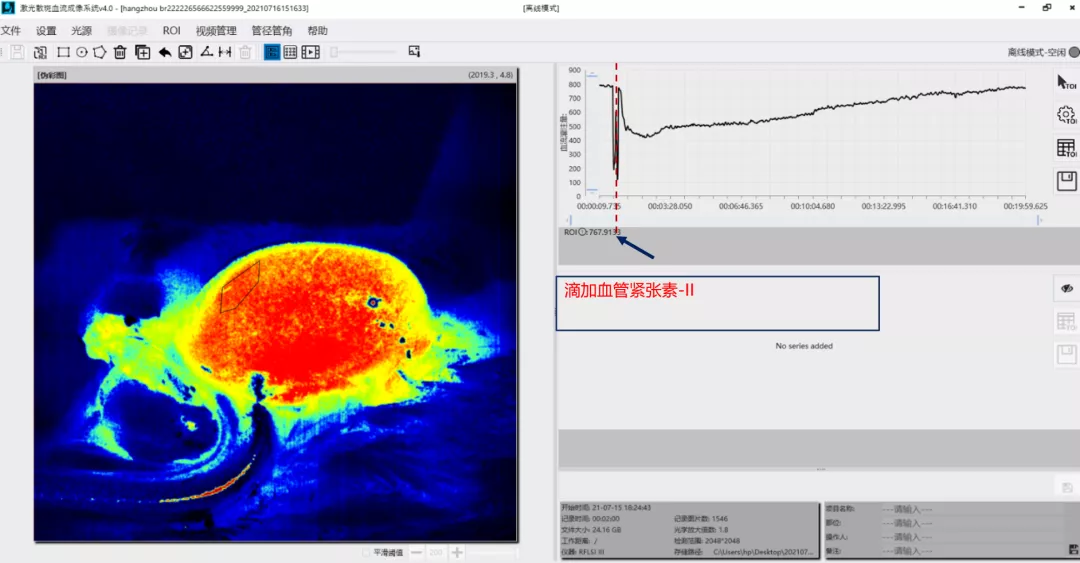Image resolution: width=1080 pixels, height=563 pixels.
Task: Open the 管径管角 menu
Action: point(271,31)
